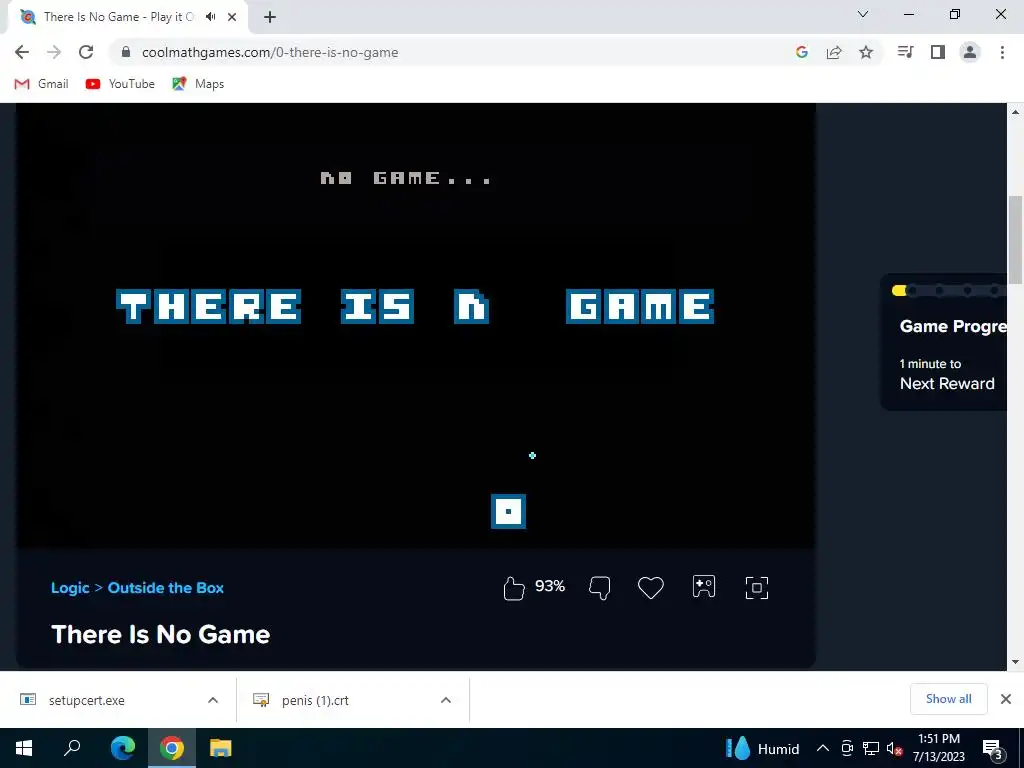The image size is (1024, 768).
Task: Open the Google icon in address bar
Action: coord(802,52)
